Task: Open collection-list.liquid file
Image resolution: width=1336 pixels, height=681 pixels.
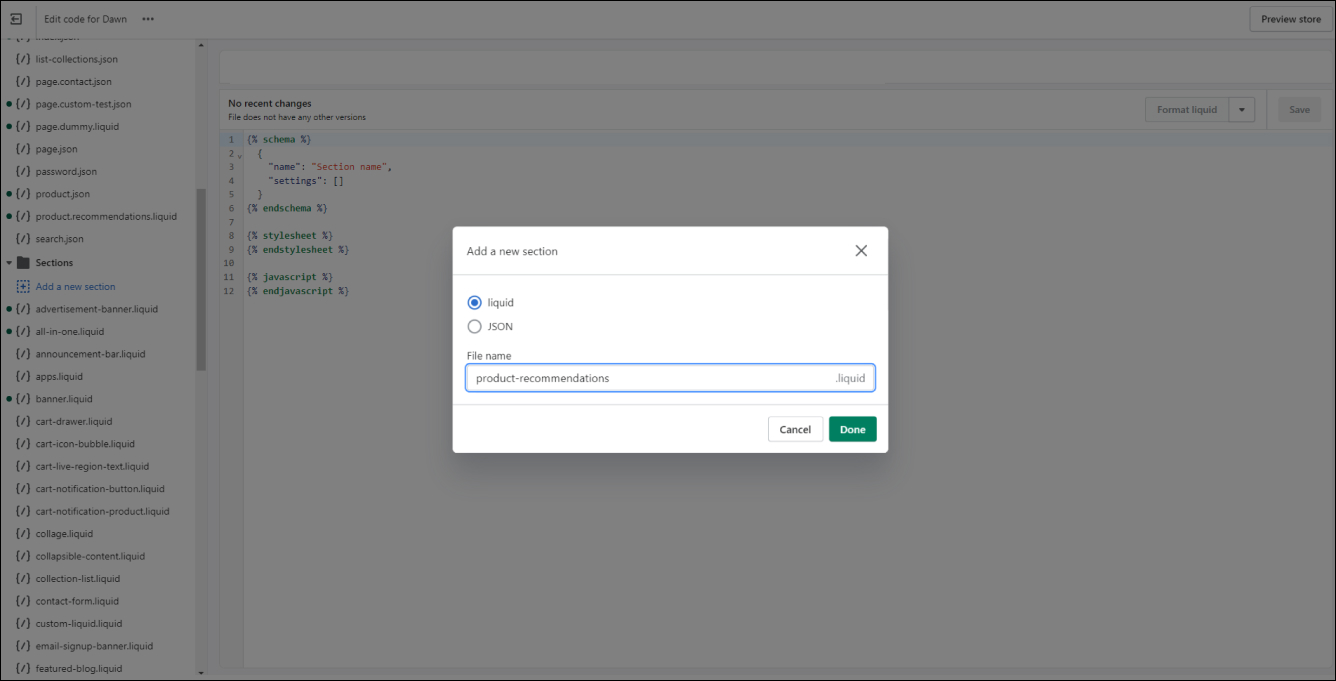Action: click(x=77, y=579)
